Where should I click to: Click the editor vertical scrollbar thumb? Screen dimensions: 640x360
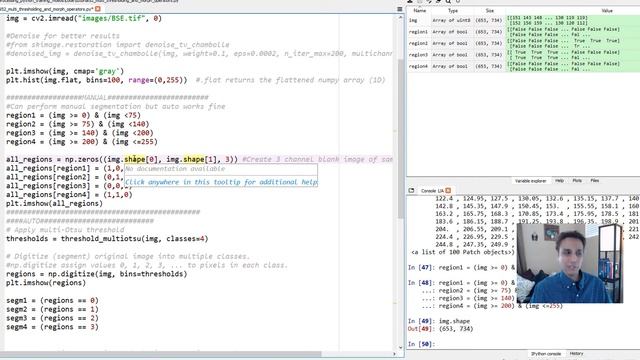[x=401, y=139]
